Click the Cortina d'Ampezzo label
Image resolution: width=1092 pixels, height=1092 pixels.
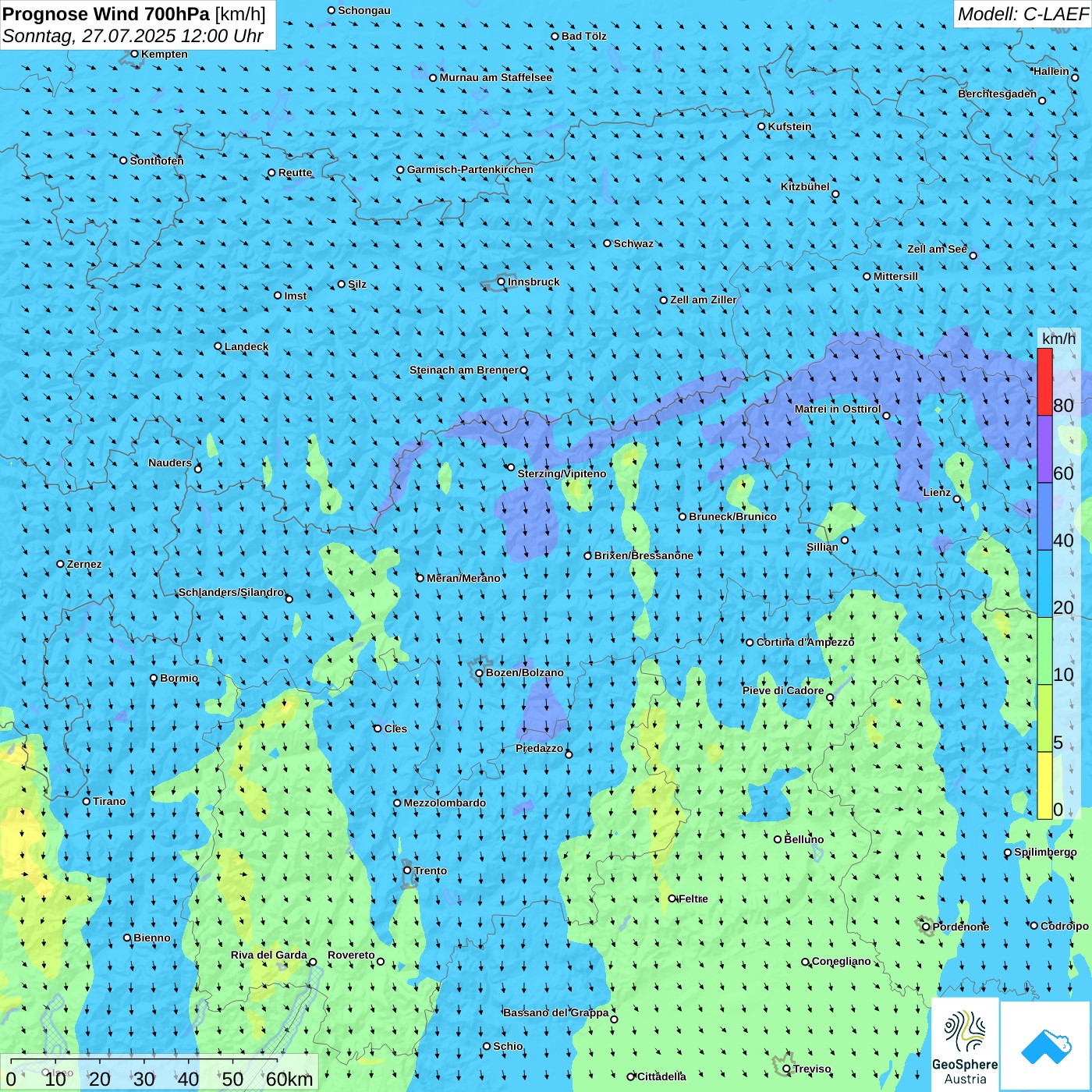(x=805, y=642)
